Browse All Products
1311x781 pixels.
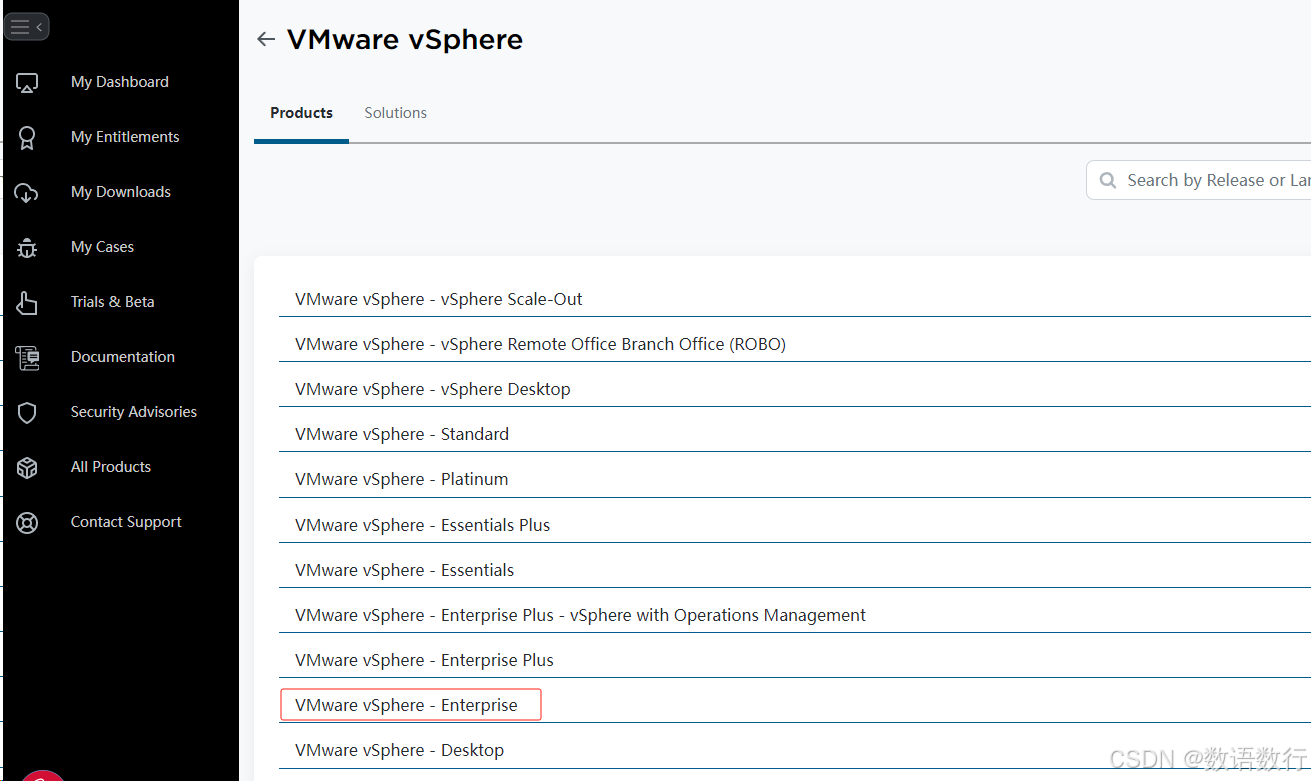(111, 467)
